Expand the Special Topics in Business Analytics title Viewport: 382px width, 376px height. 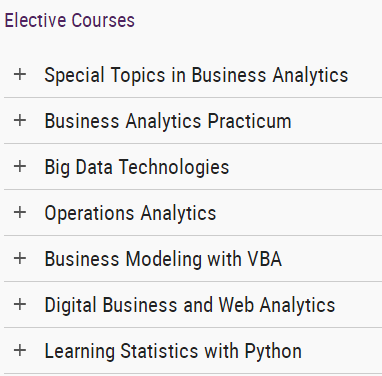click(196, 75)
